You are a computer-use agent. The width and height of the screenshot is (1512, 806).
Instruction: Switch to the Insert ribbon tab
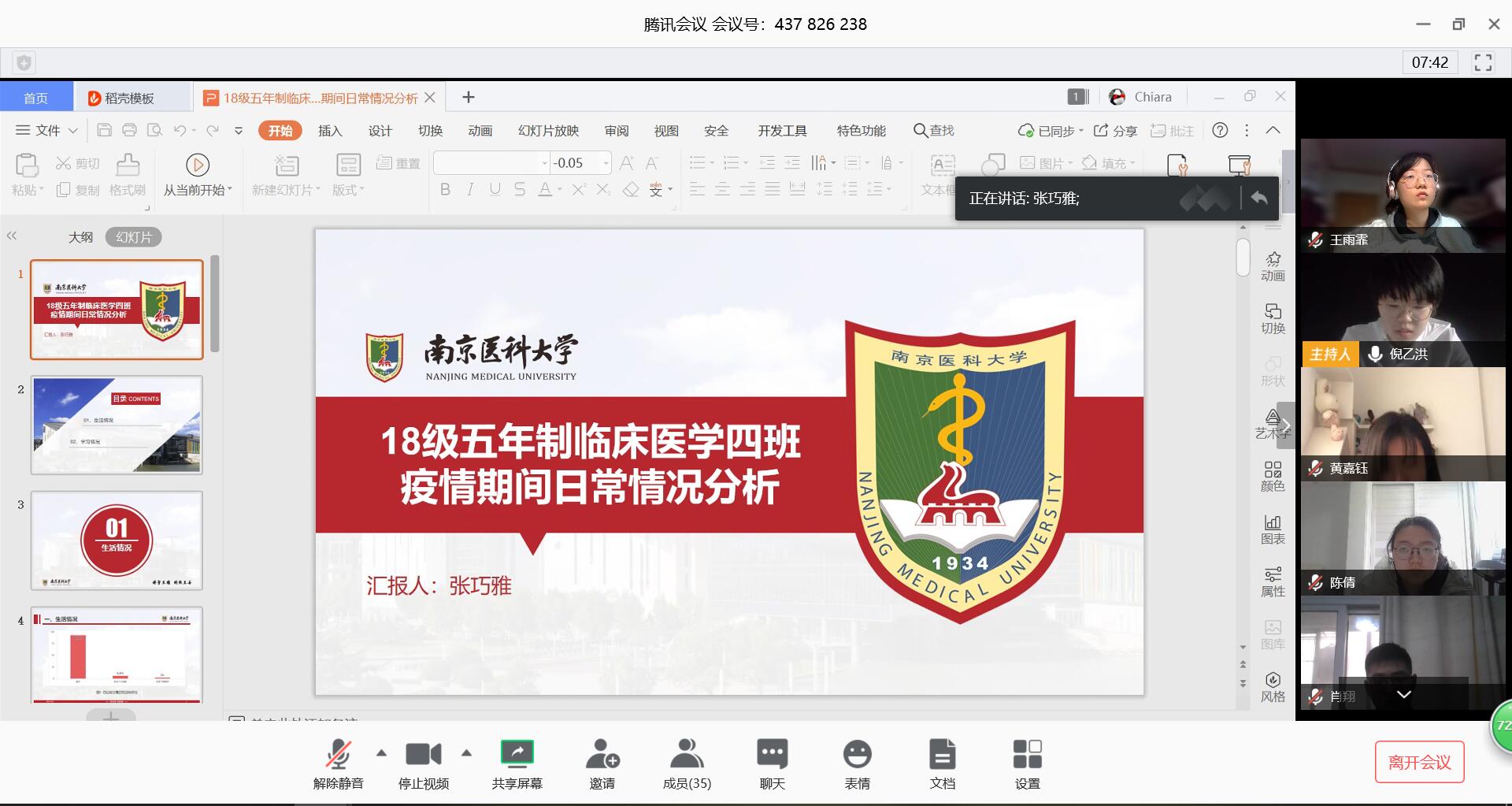point(330,131)
